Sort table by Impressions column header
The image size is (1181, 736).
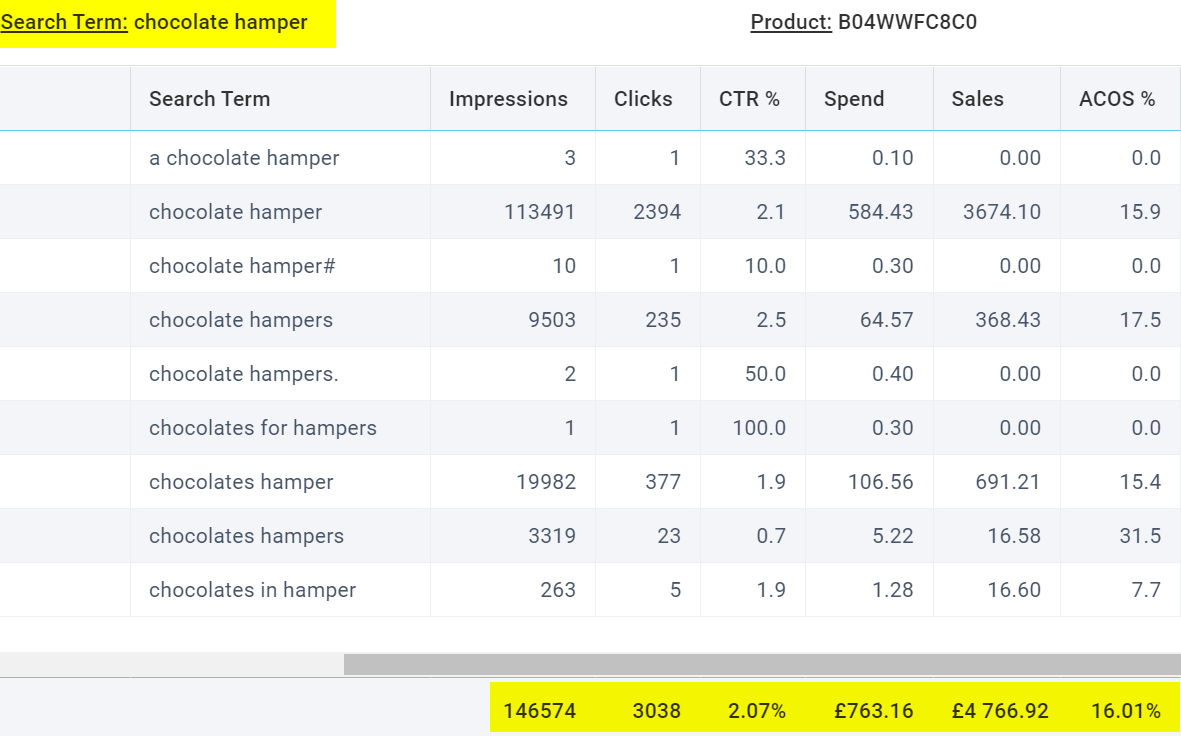coord(508,99)
